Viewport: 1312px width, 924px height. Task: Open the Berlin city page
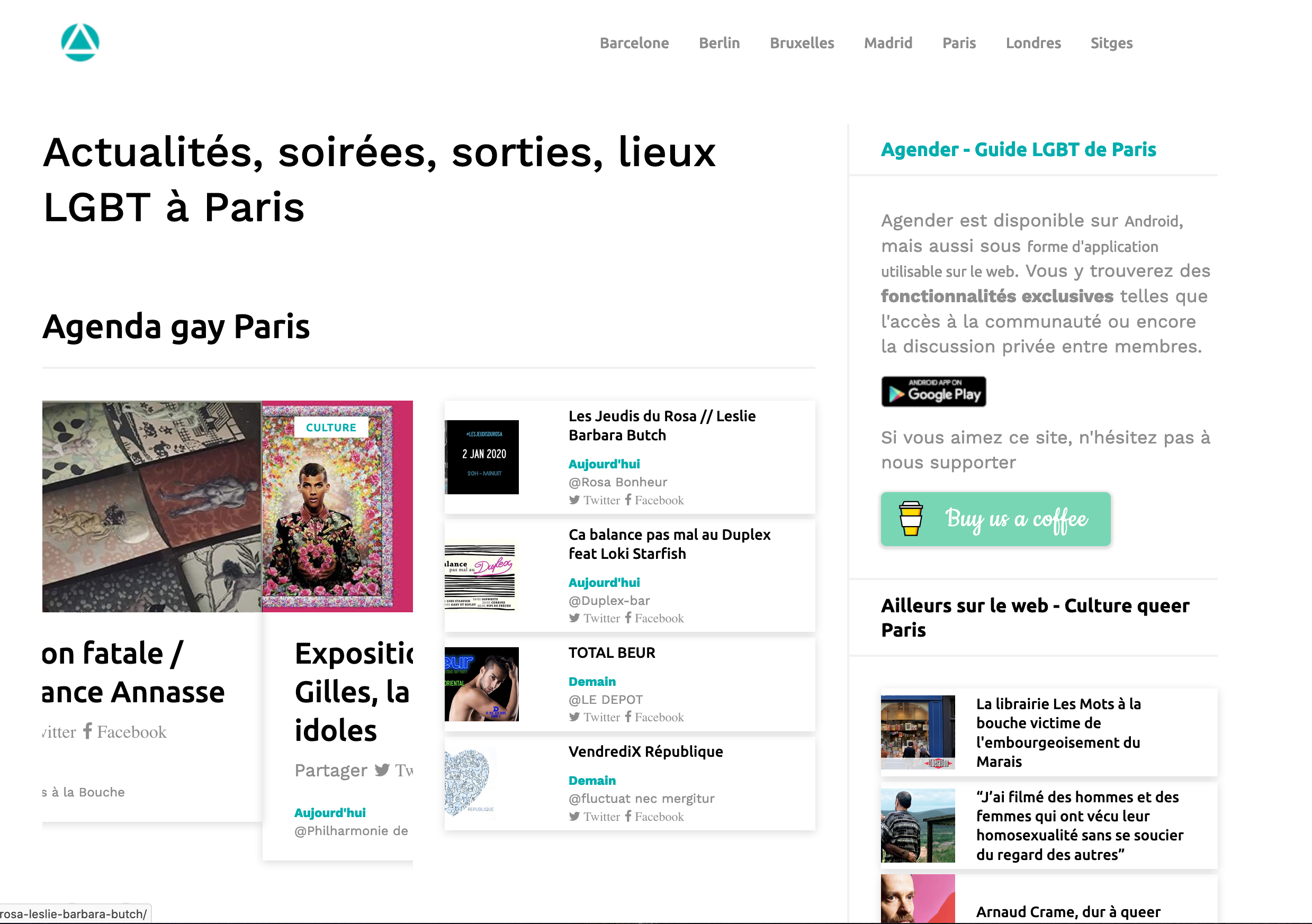719,43
